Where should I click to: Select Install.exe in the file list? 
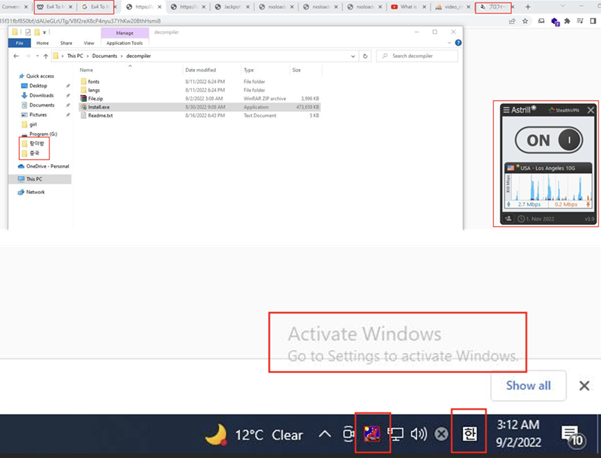pos(100,106)
